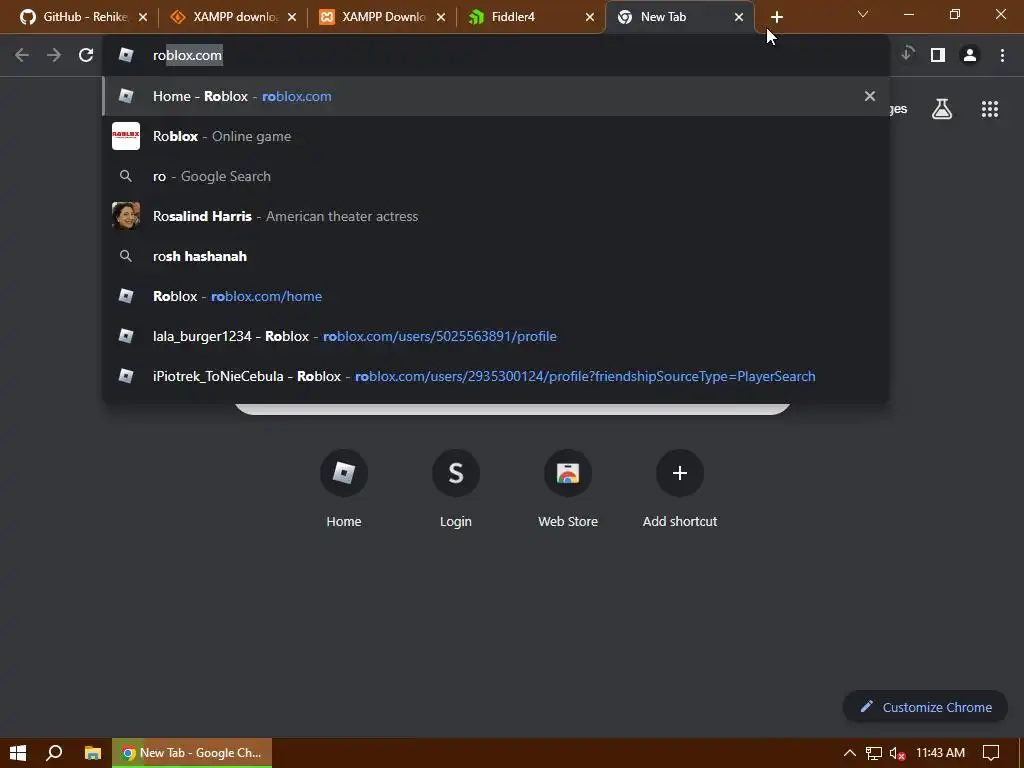Screen dimensions: 1024x768
Task: Close the Fiddler4 tab
Action: pos(590,17)
